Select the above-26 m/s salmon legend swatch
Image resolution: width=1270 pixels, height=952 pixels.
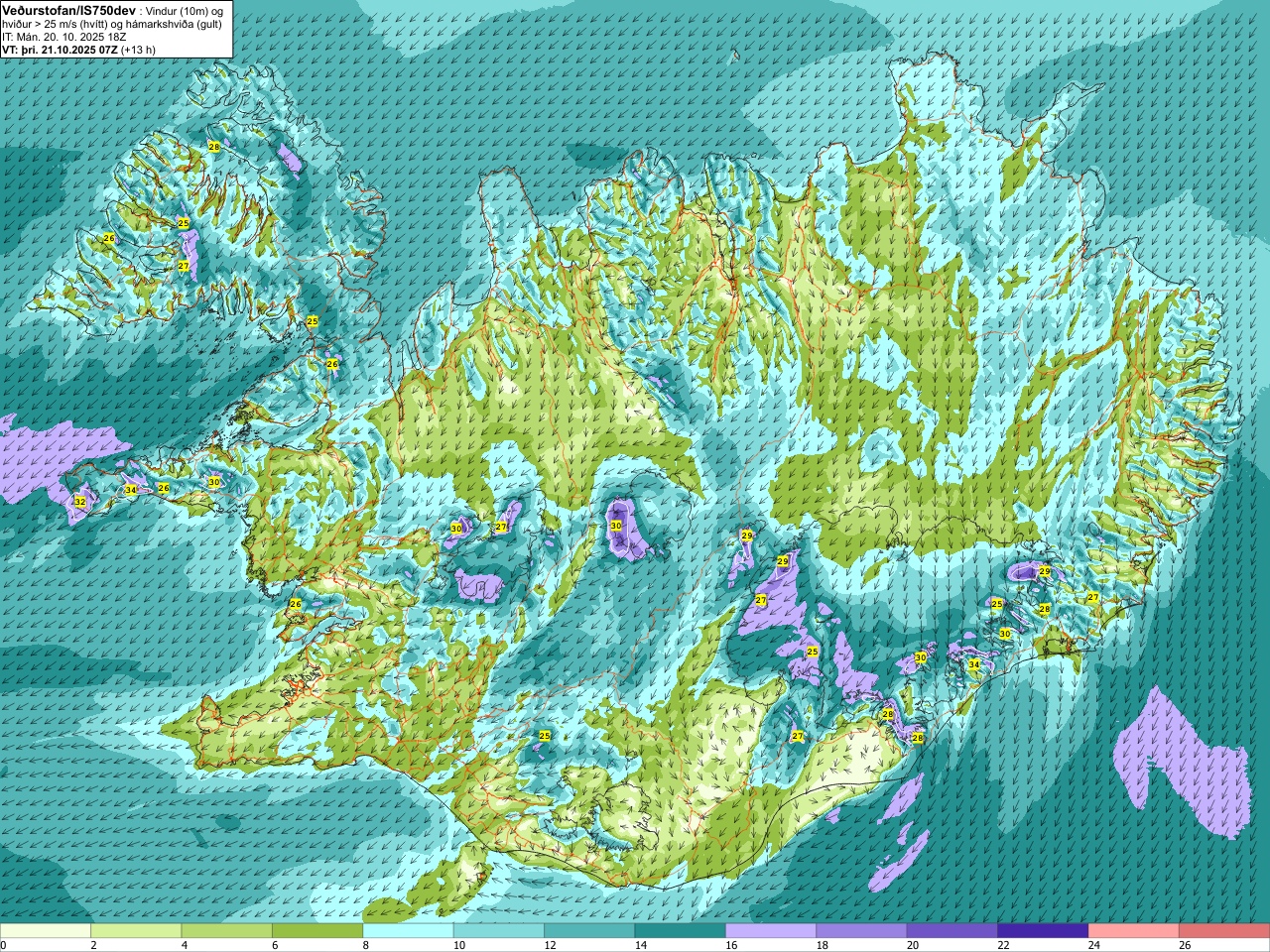pyautogui.click(x=1224, y=931)
